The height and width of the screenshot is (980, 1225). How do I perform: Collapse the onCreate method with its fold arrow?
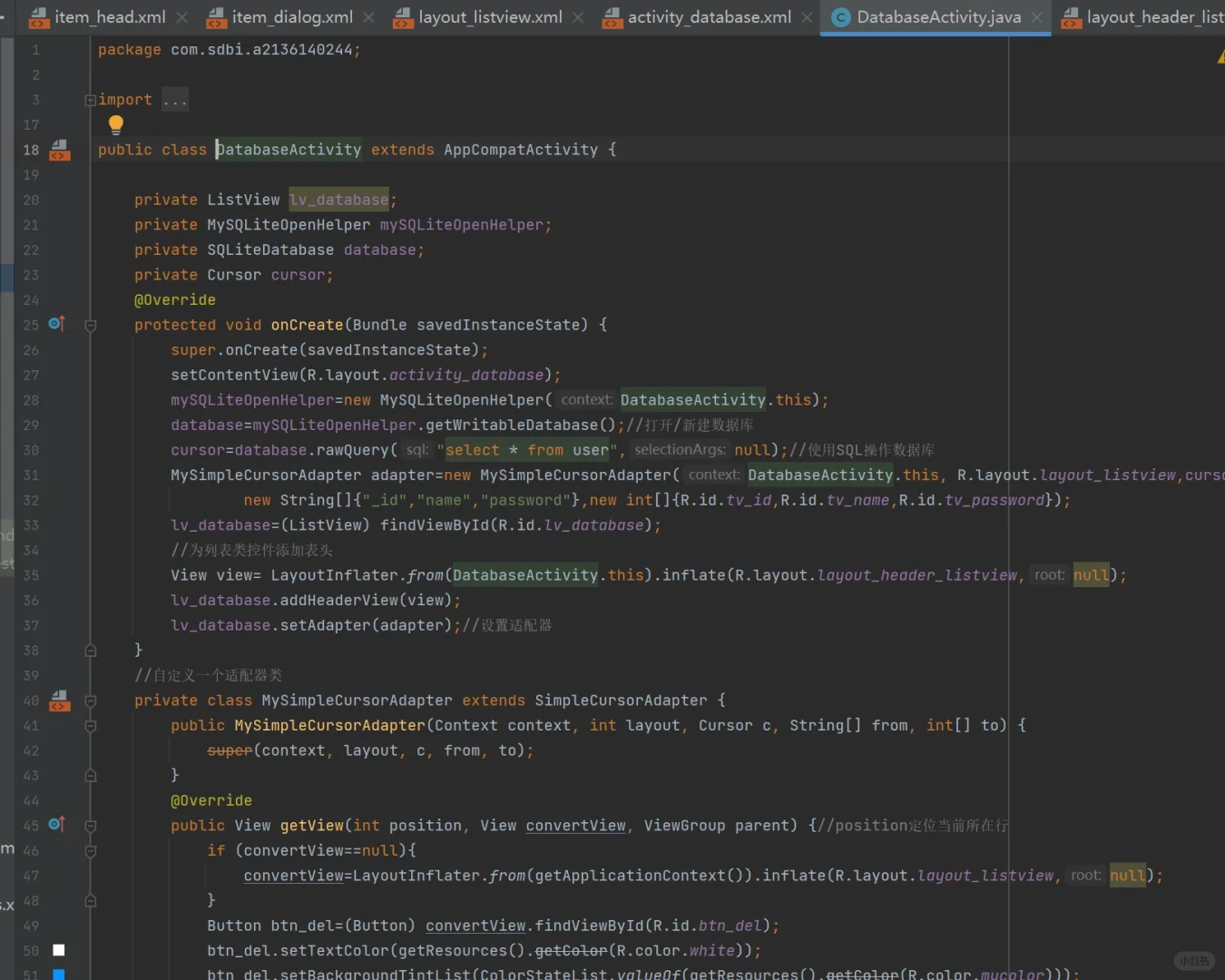pos(90,324)
